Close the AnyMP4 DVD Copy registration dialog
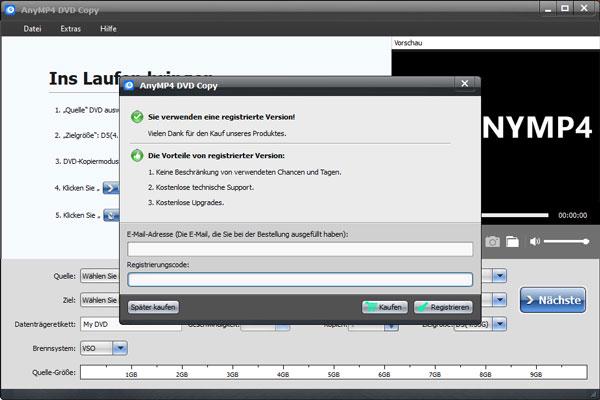The width and height of the screenshot is (600, 400). point(465,83)
